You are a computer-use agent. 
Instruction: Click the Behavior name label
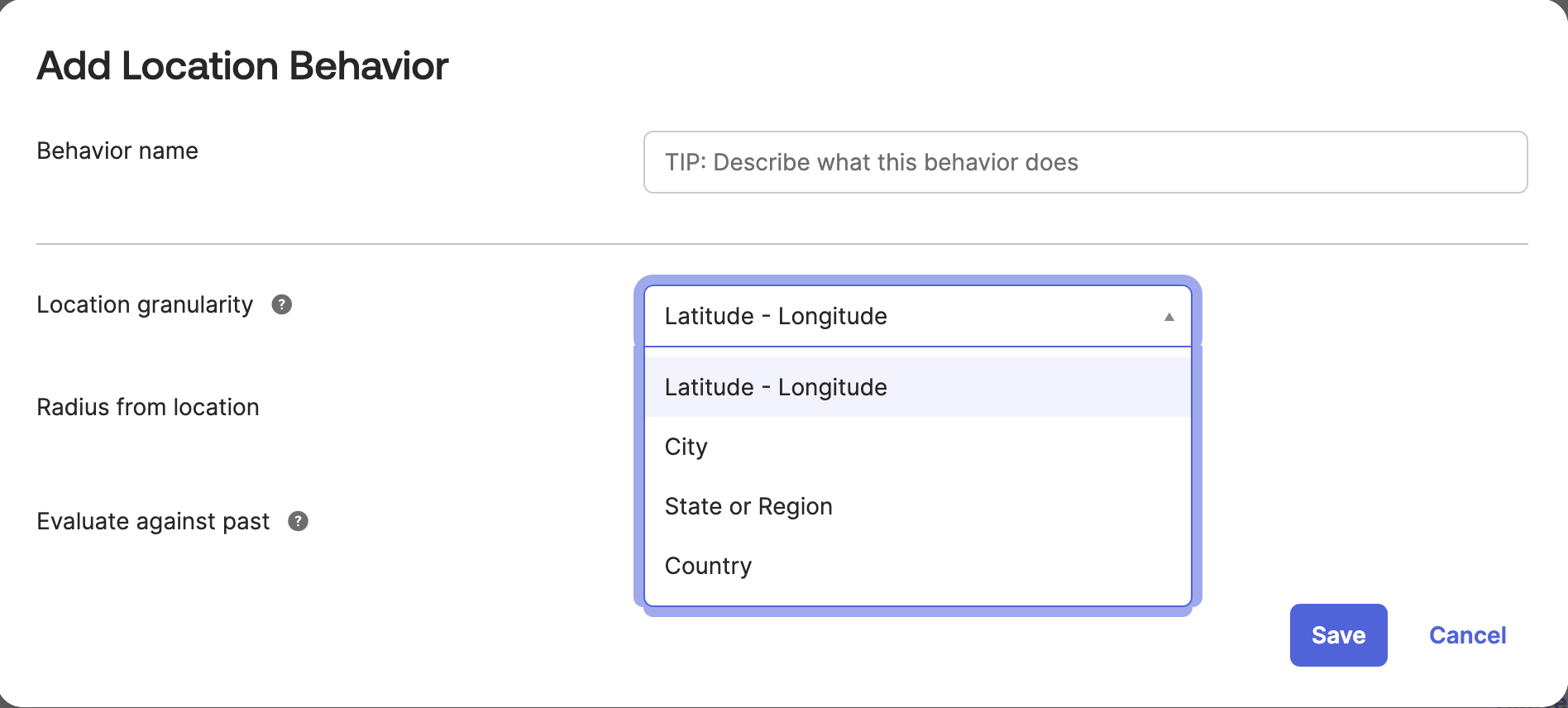(x=117, y=151)
